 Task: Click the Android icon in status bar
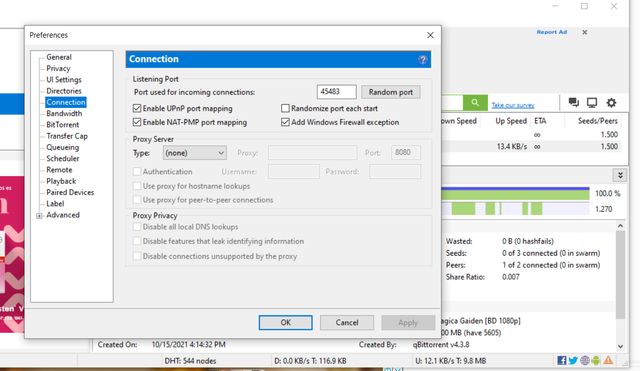(596, 360)
